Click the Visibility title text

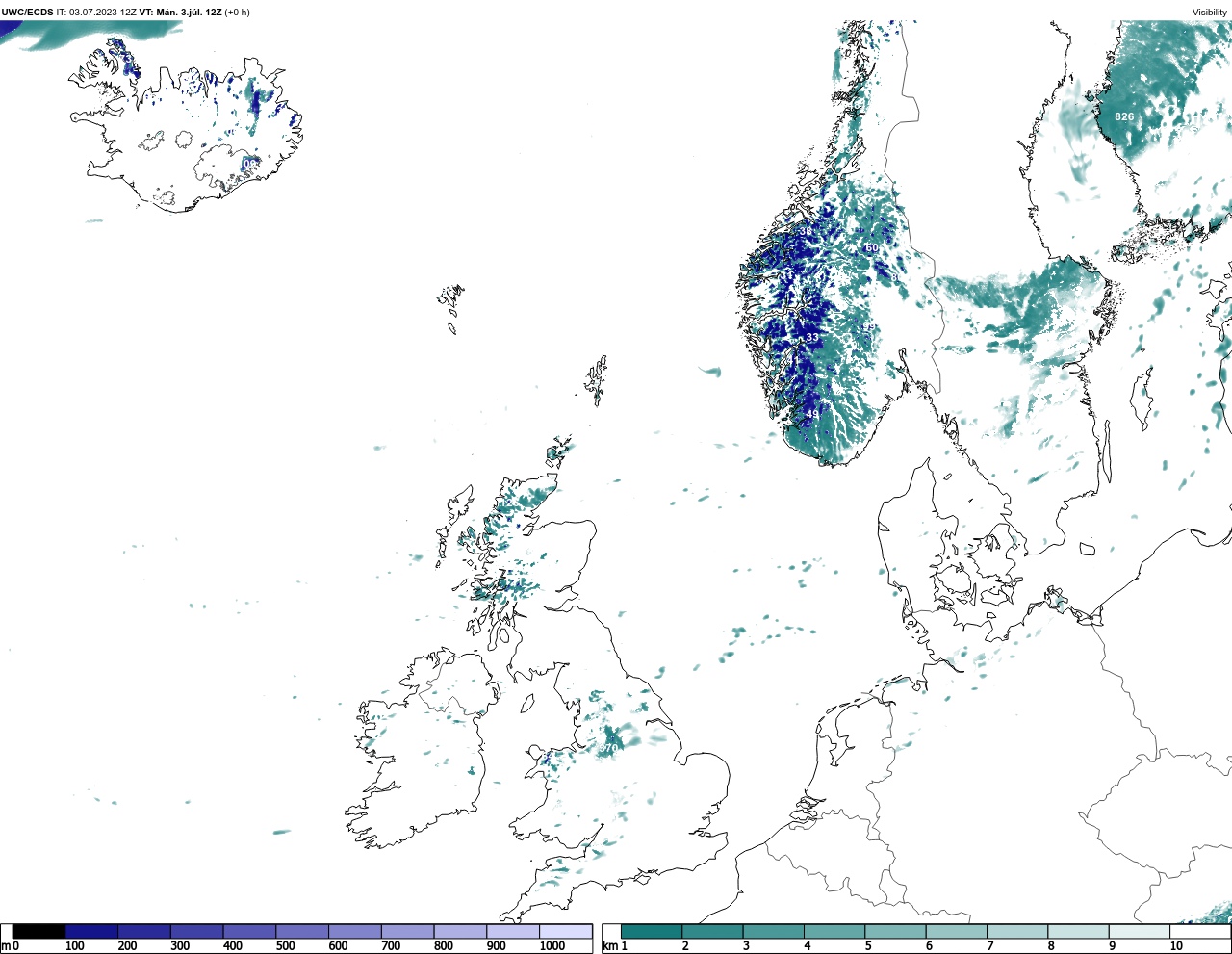click(x=1210, y=13)
